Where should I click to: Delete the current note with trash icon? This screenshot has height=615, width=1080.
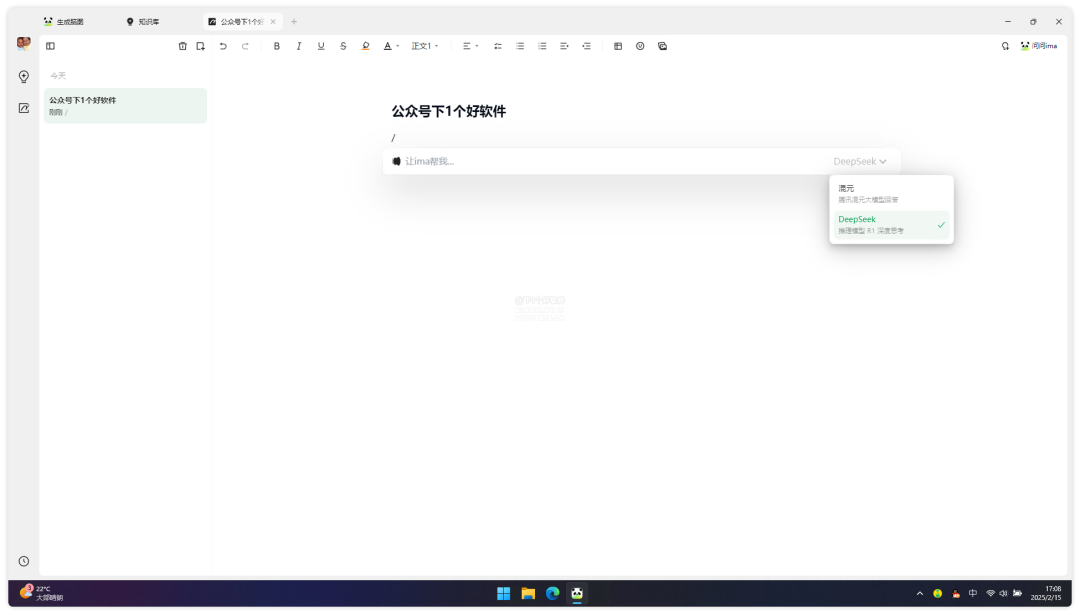[x=182, y=46]
